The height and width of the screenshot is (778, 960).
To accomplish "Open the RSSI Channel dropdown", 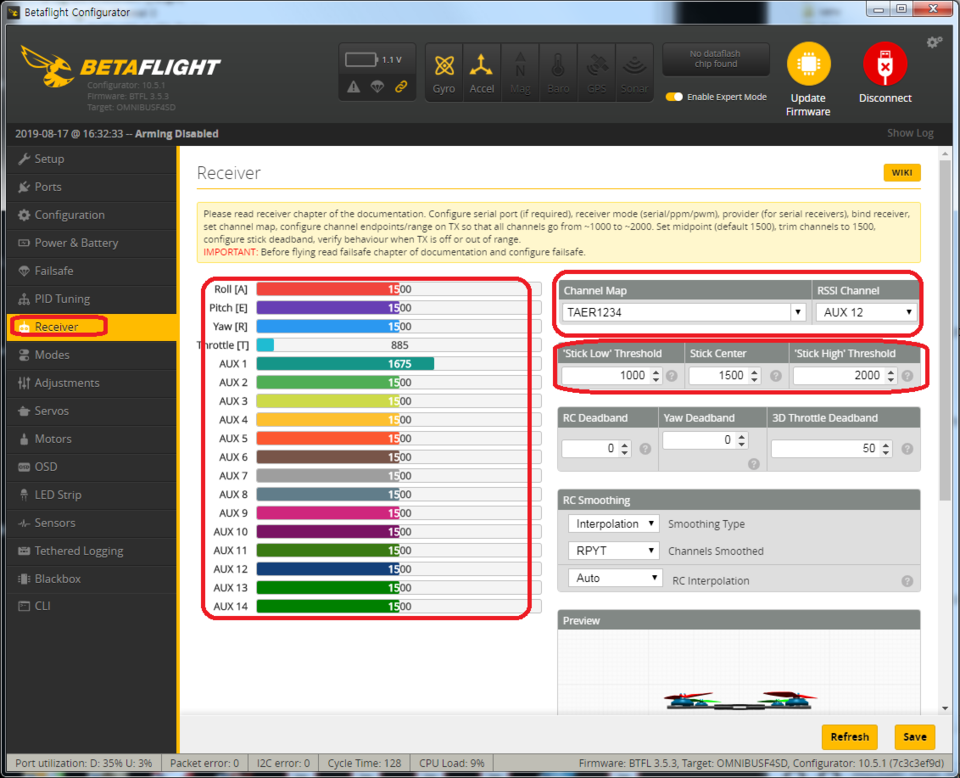I will point(866,312).
